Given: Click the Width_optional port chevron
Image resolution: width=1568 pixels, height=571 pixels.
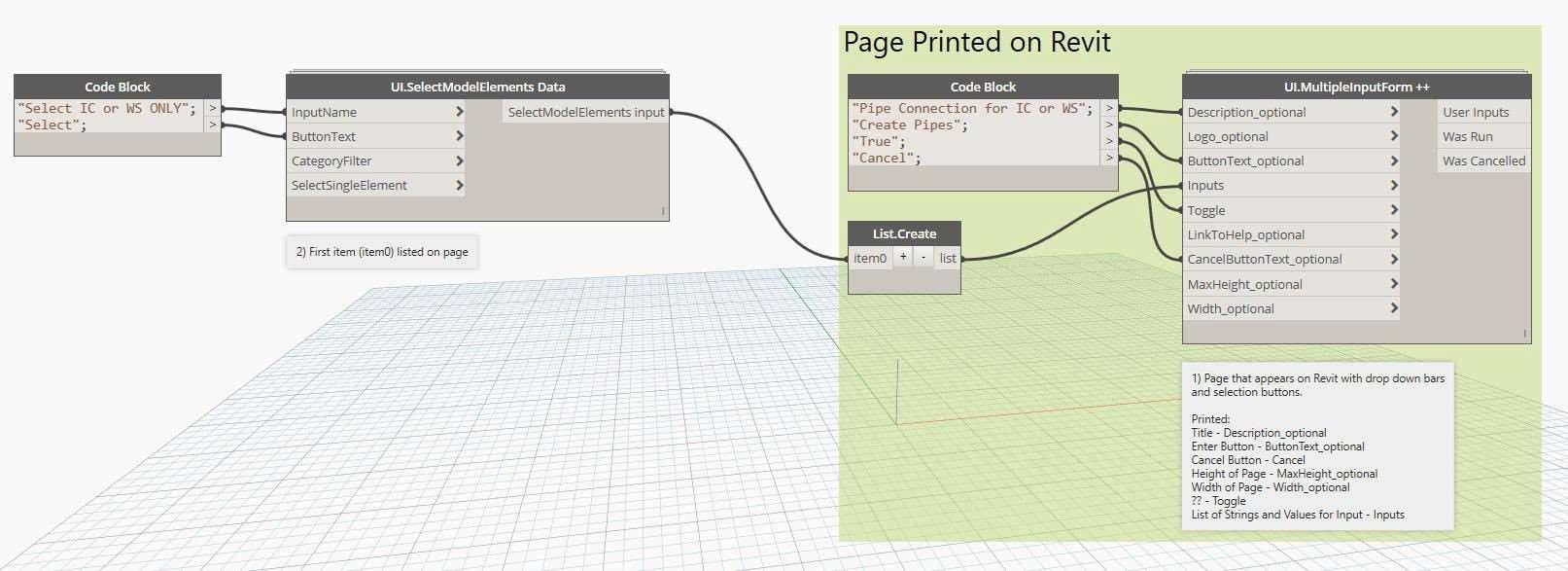Looking at the screenshot, I should (1394, 308).
